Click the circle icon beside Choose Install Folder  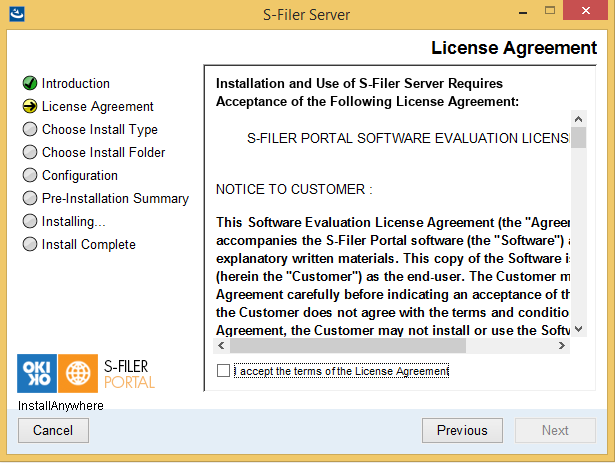pos(30,152)
